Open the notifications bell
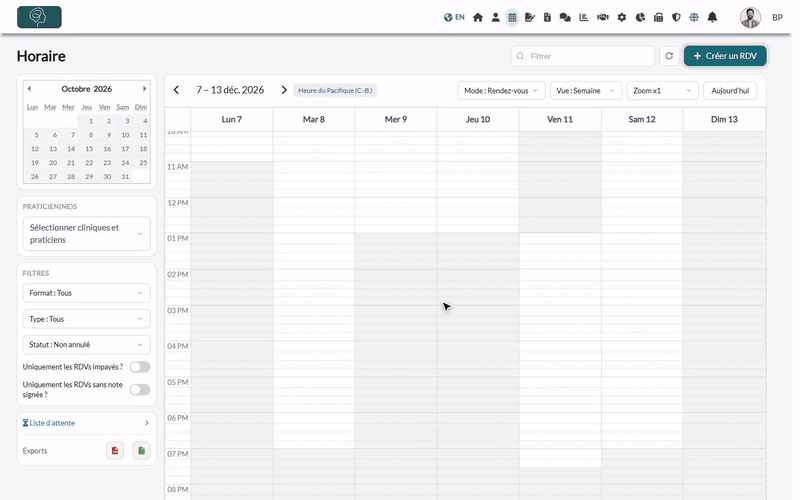The height and width of the screenshot is (500, 800). 712,17
